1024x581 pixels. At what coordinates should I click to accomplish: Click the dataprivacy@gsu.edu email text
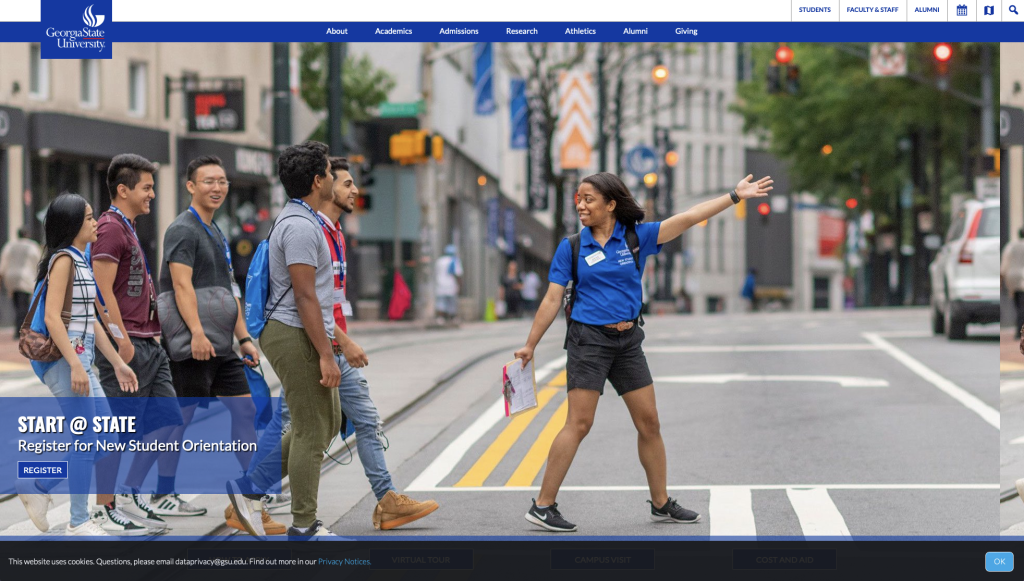click(x=211, y=561)
